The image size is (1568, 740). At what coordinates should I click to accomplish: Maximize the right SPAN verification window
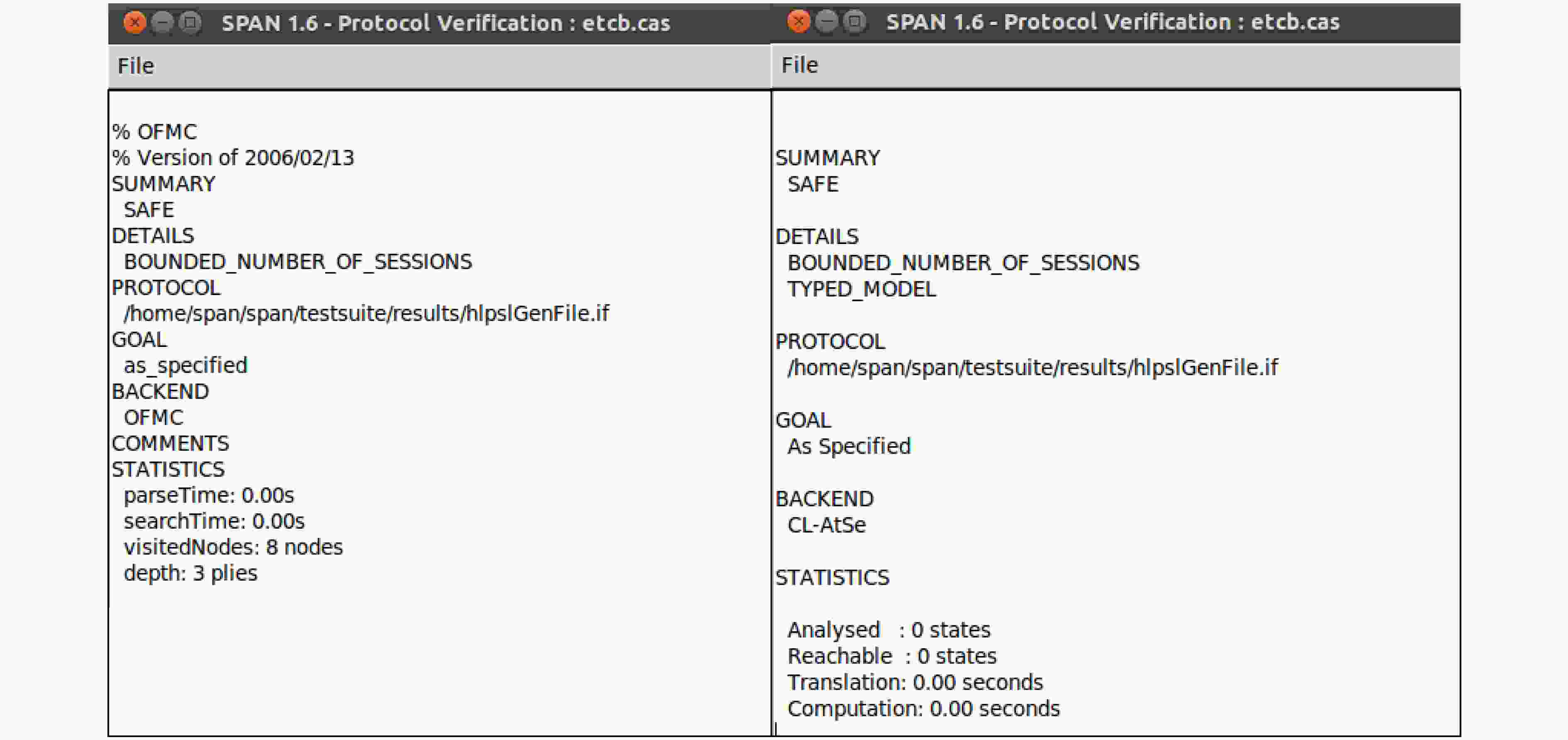[x=854, y=22]
